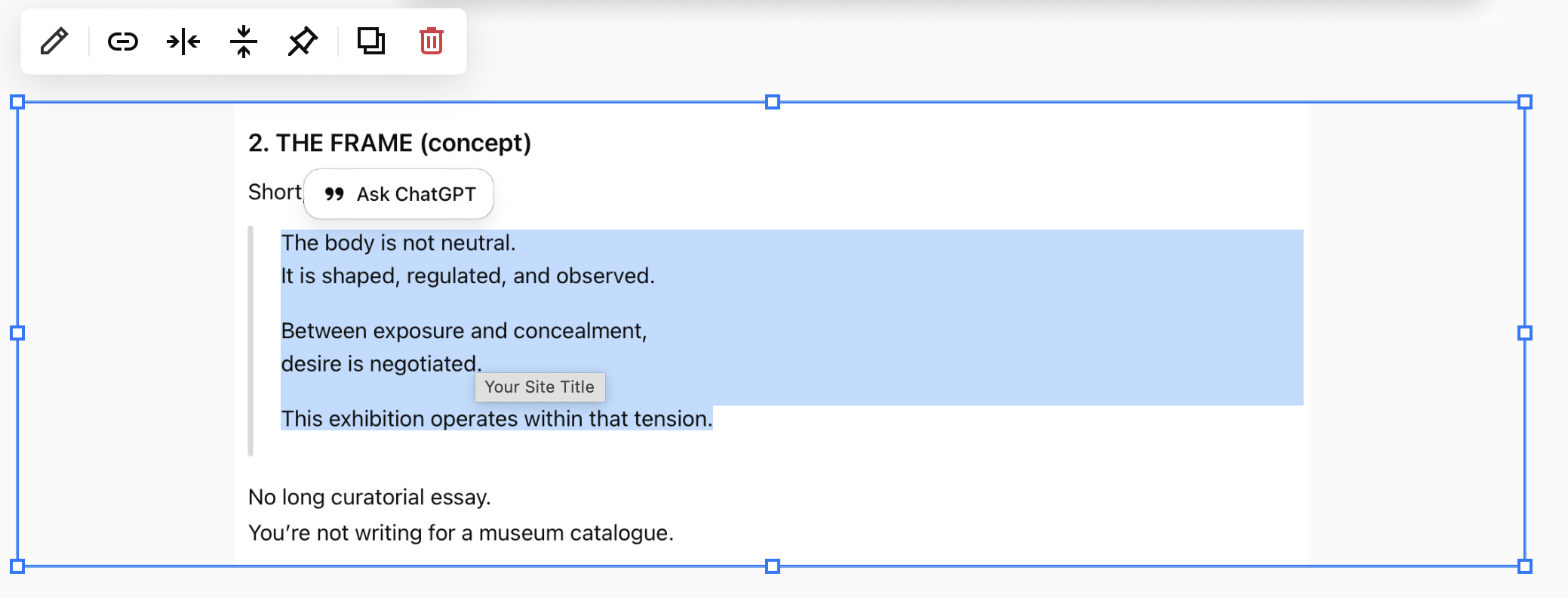Click the left-middle resize handle
Screen dimensions: 1568x598
17,333
